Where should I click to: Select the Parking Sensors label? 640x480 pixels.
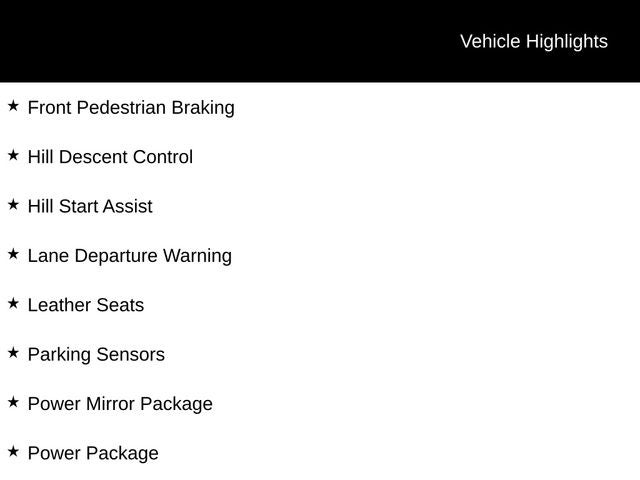click(96, 354)
